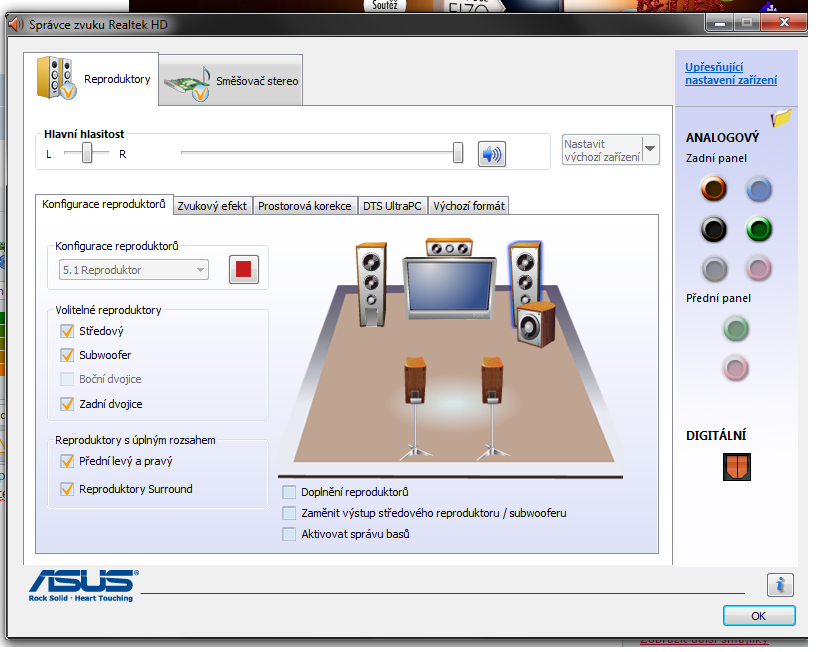Viewport: 820px width, 652px height.
Task: Open the connector settings folder icon
Action: (781, 118)
